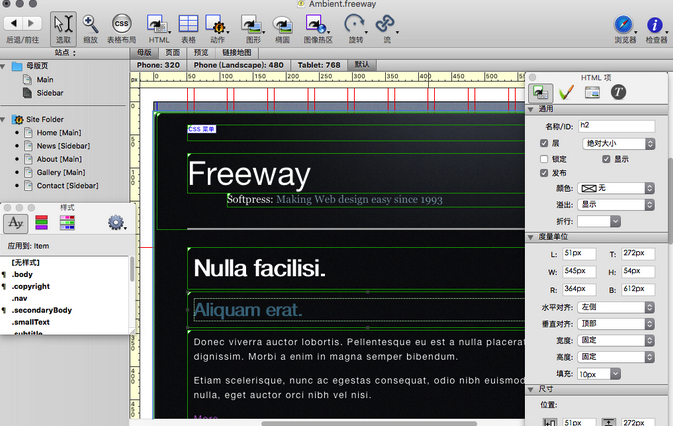Open the 动作 actions tool
This screenshot has height=426, width=673.
[x=217, y=28]
